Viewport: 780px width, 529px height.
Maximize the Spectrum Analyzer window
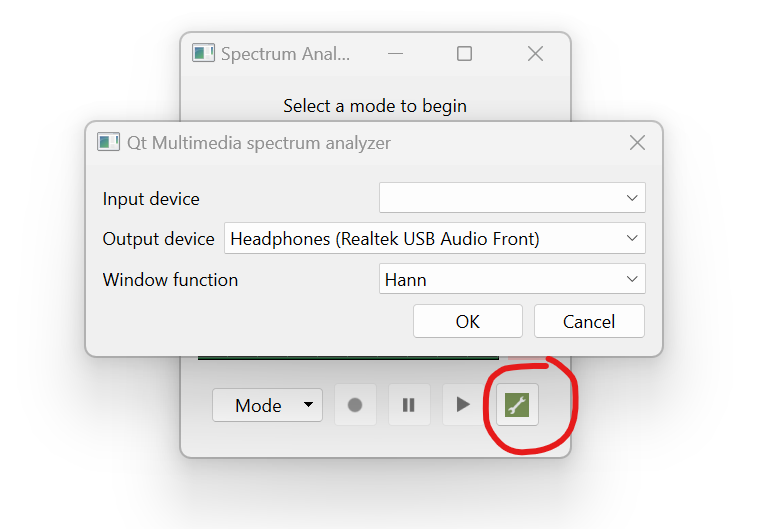(464, 53)
